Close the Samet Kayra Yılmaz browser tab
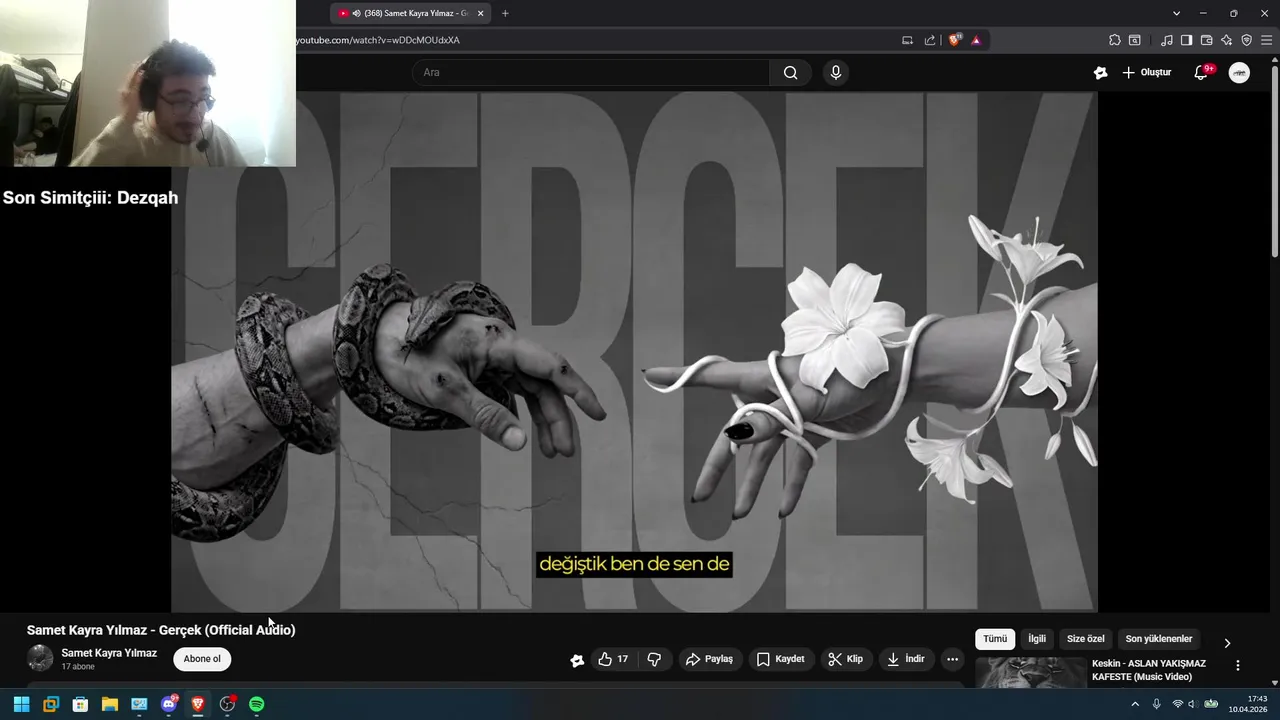Image resolution: width=1280 pixels, height=720 pixels. pos(481,13)
